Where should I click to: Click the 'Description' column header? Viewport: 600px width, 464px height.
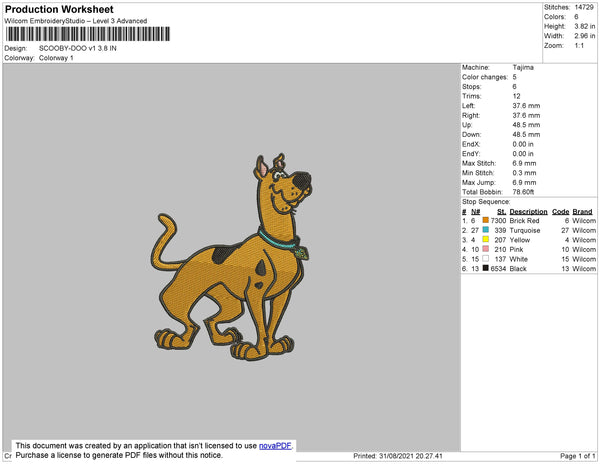tap(528, 212)
